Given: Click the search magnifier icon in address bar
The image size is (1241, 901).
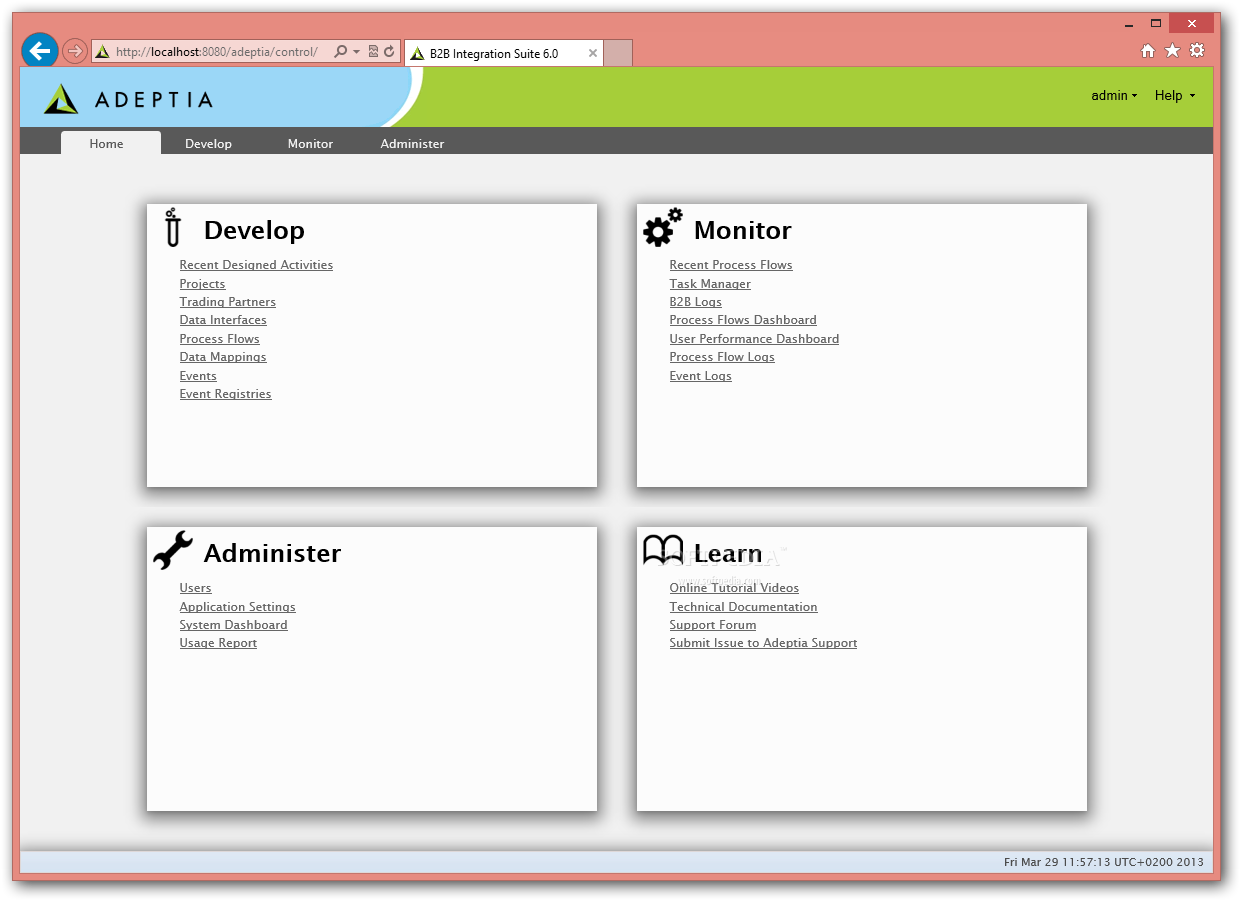Looking at the screenshot, I should [x=340, y=52].
